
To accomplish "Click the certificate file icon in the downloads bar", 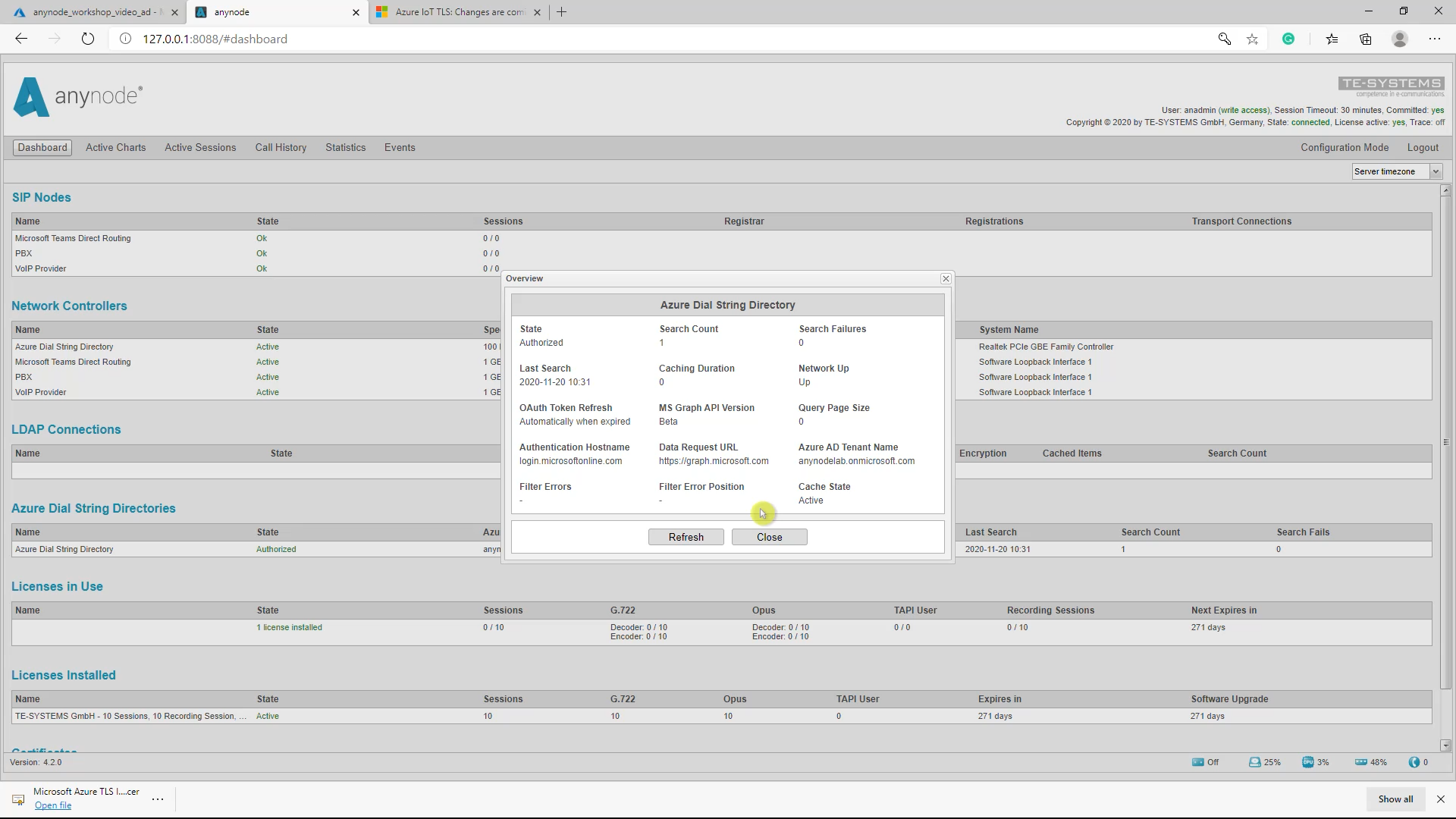I will point(18,799).
